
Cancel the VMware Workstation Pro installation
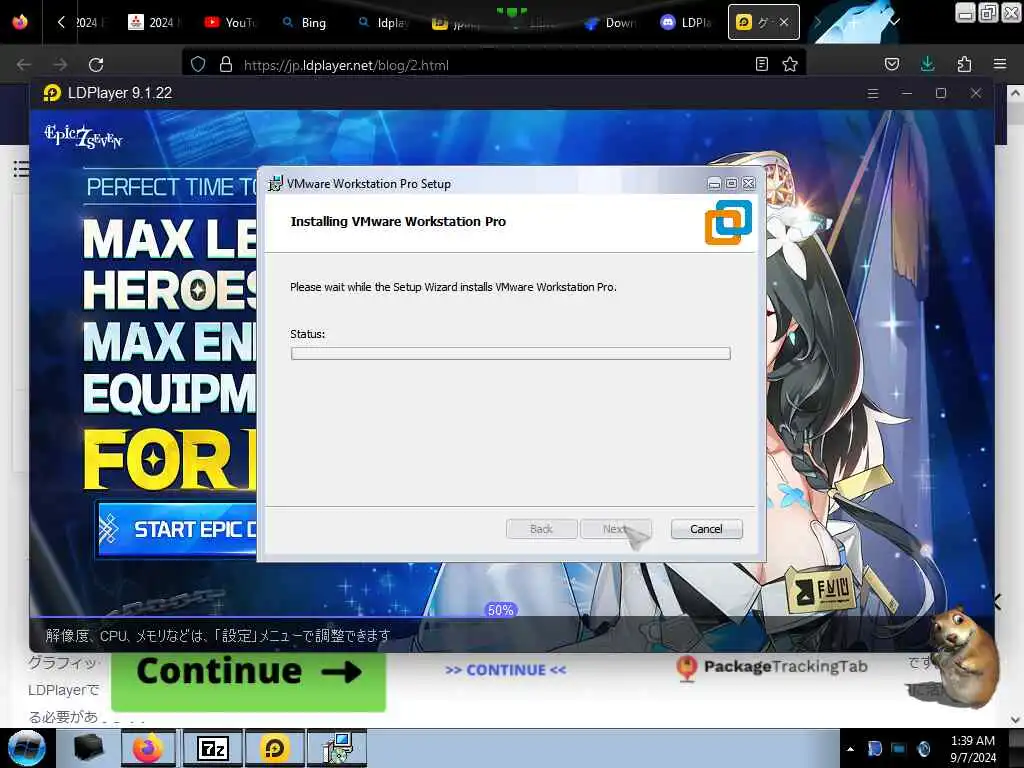[706, 529]
